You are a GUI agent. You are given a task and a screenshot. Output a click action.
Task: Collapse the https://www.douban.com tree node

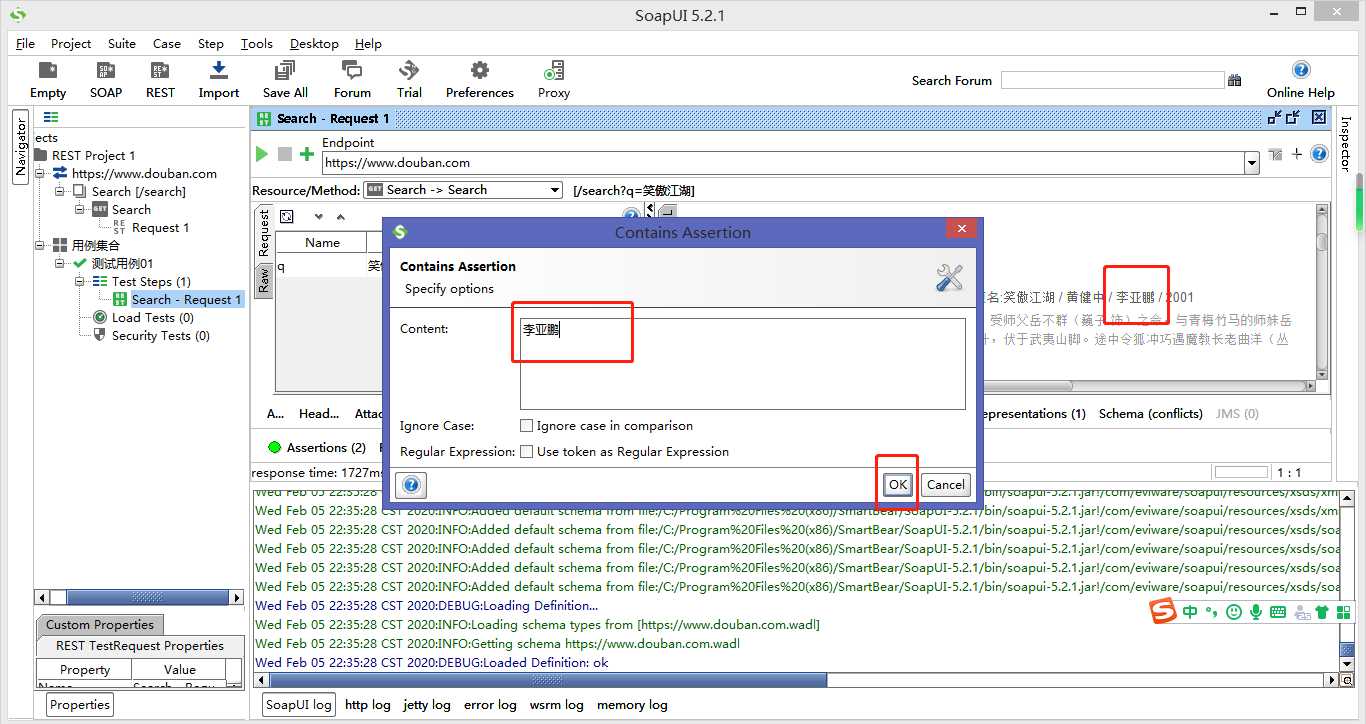pos(41,173)
